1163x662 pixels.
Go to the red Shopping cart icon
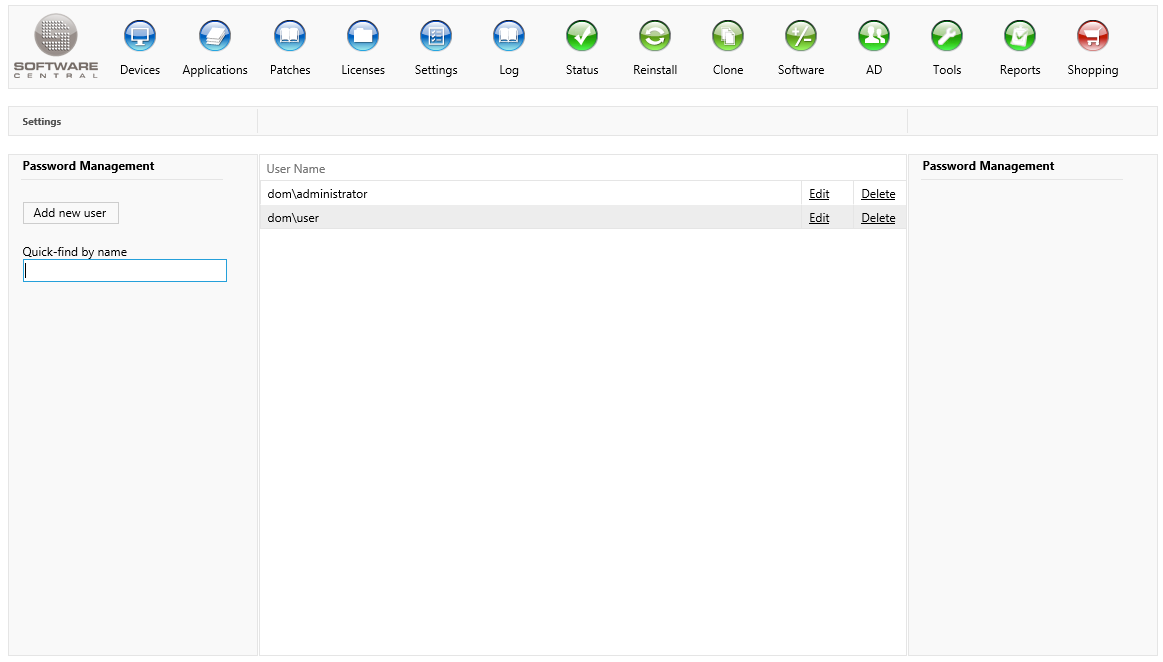pos(1093,37)
